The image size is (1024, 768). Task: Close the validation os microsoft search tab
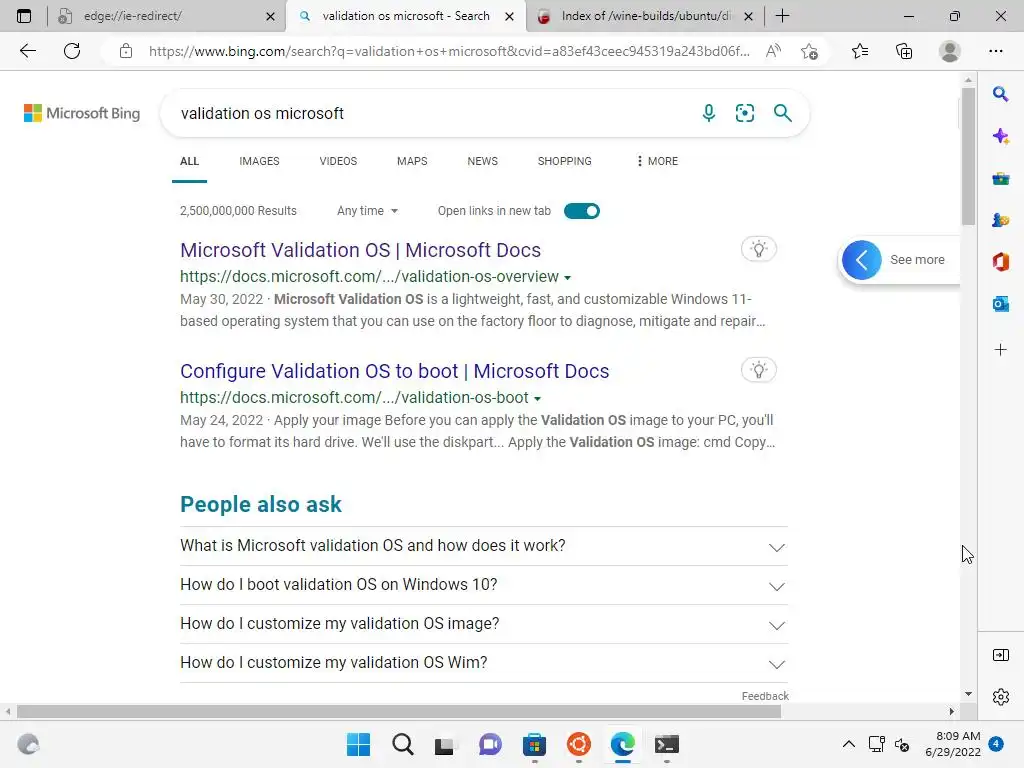(509, 16)
